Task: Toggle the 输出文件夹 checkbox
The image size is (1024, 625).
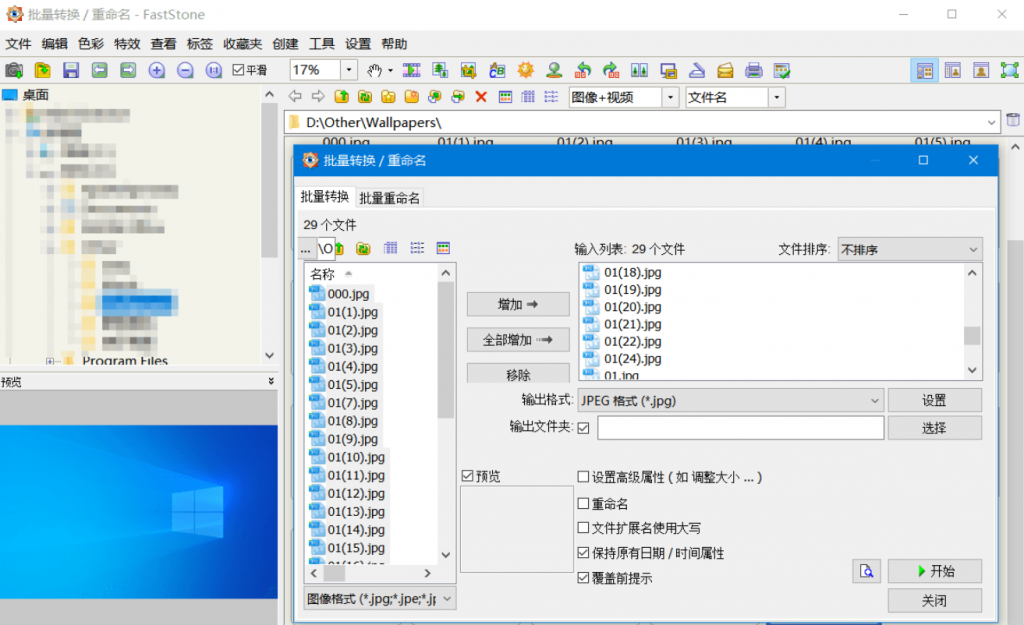Action: pos(583,428)
